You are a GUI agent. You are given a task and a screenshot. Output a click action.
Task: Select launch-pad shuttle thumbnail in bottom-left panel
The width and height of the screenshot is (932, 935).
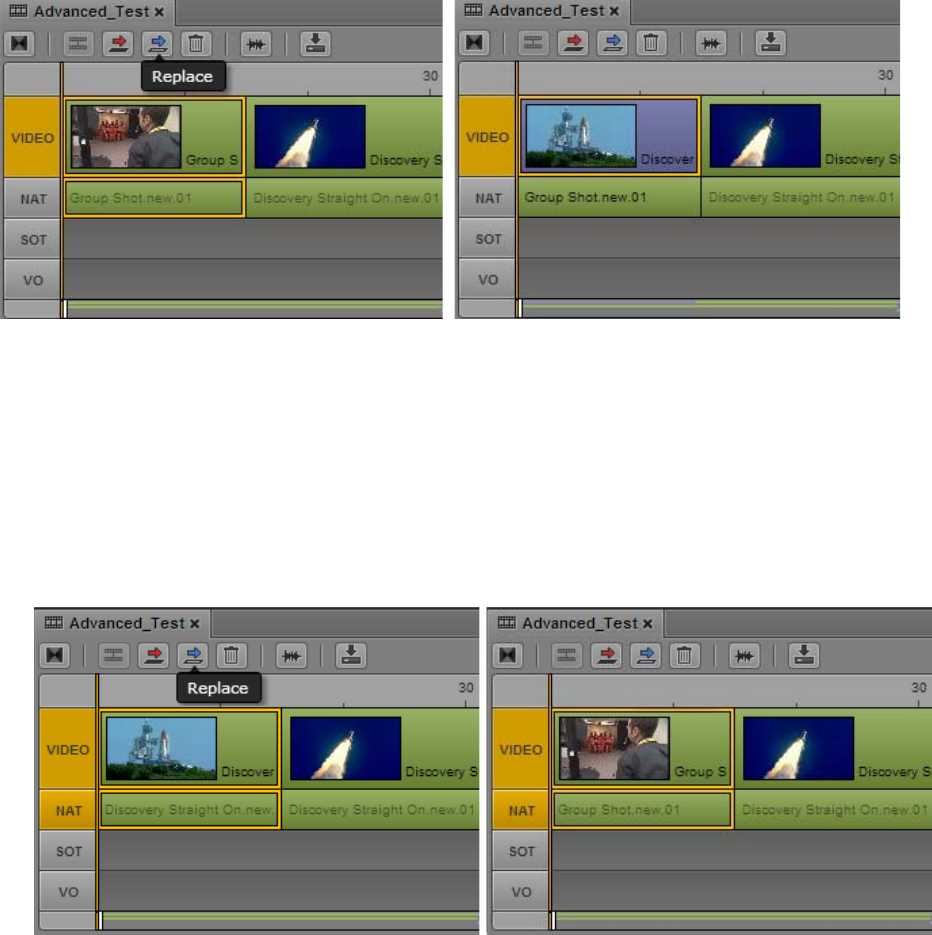coord(161,748)
